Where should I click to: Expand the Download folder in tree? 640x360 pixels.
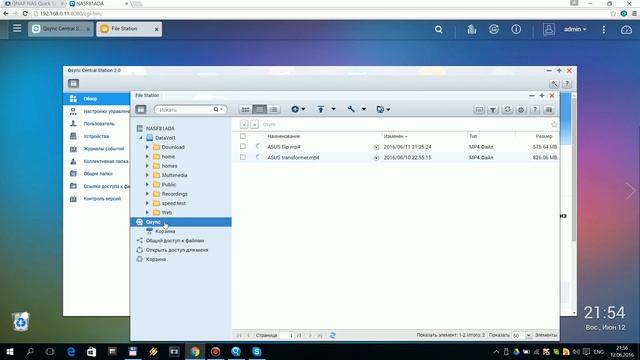click(x=147, y=147)
